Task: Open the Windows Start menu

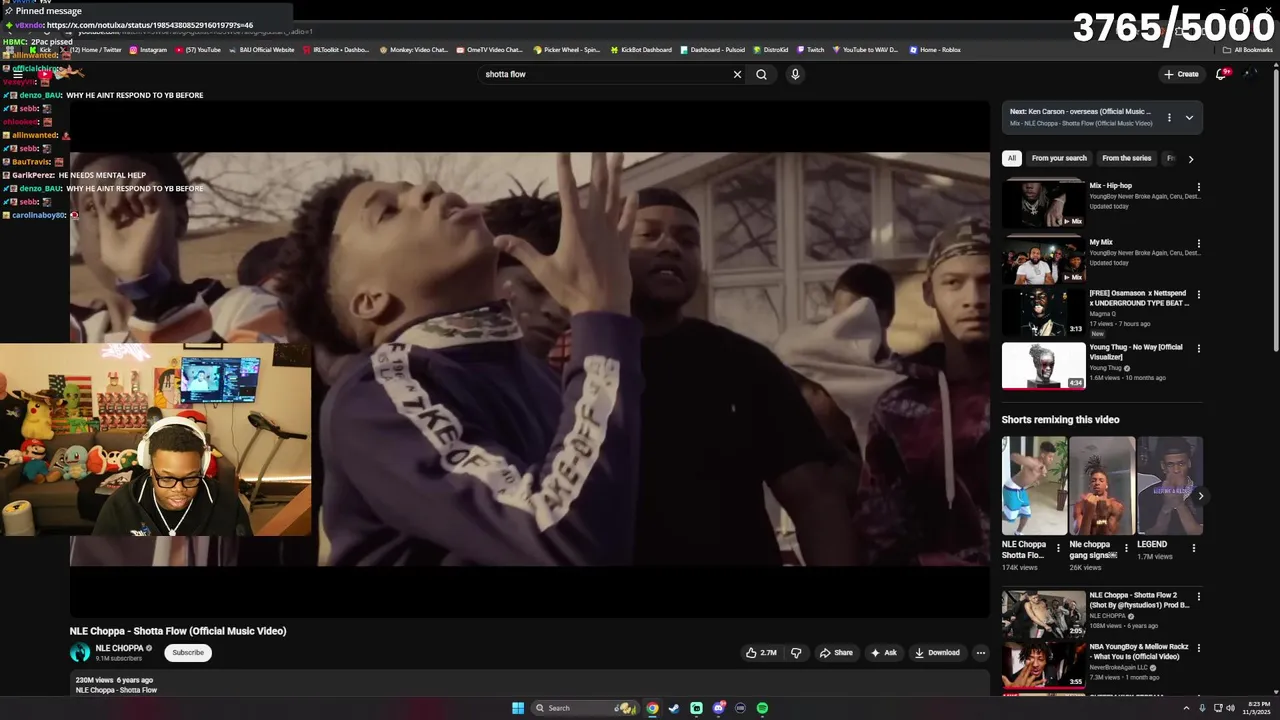Action: tap(518, 708)
